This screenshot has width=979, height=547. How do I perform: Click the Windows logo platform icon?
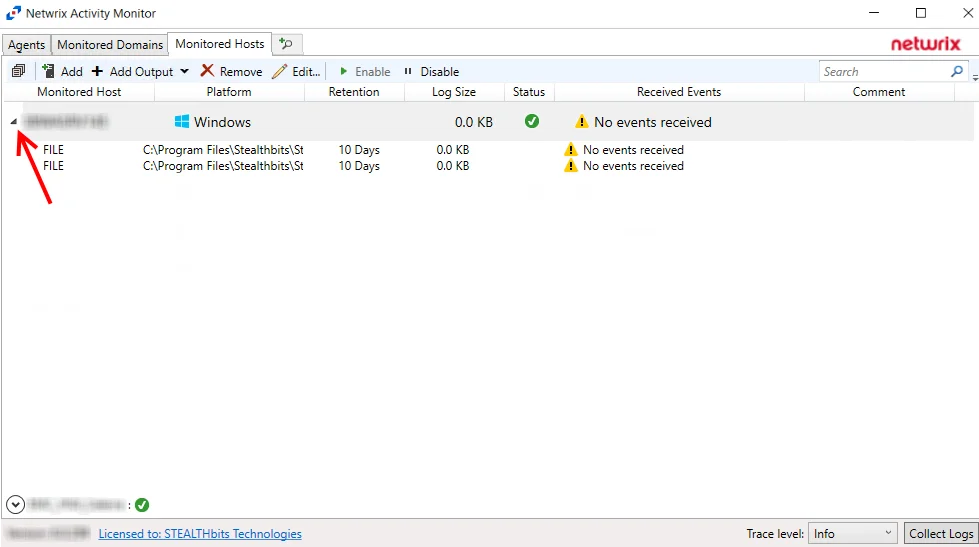182,122
